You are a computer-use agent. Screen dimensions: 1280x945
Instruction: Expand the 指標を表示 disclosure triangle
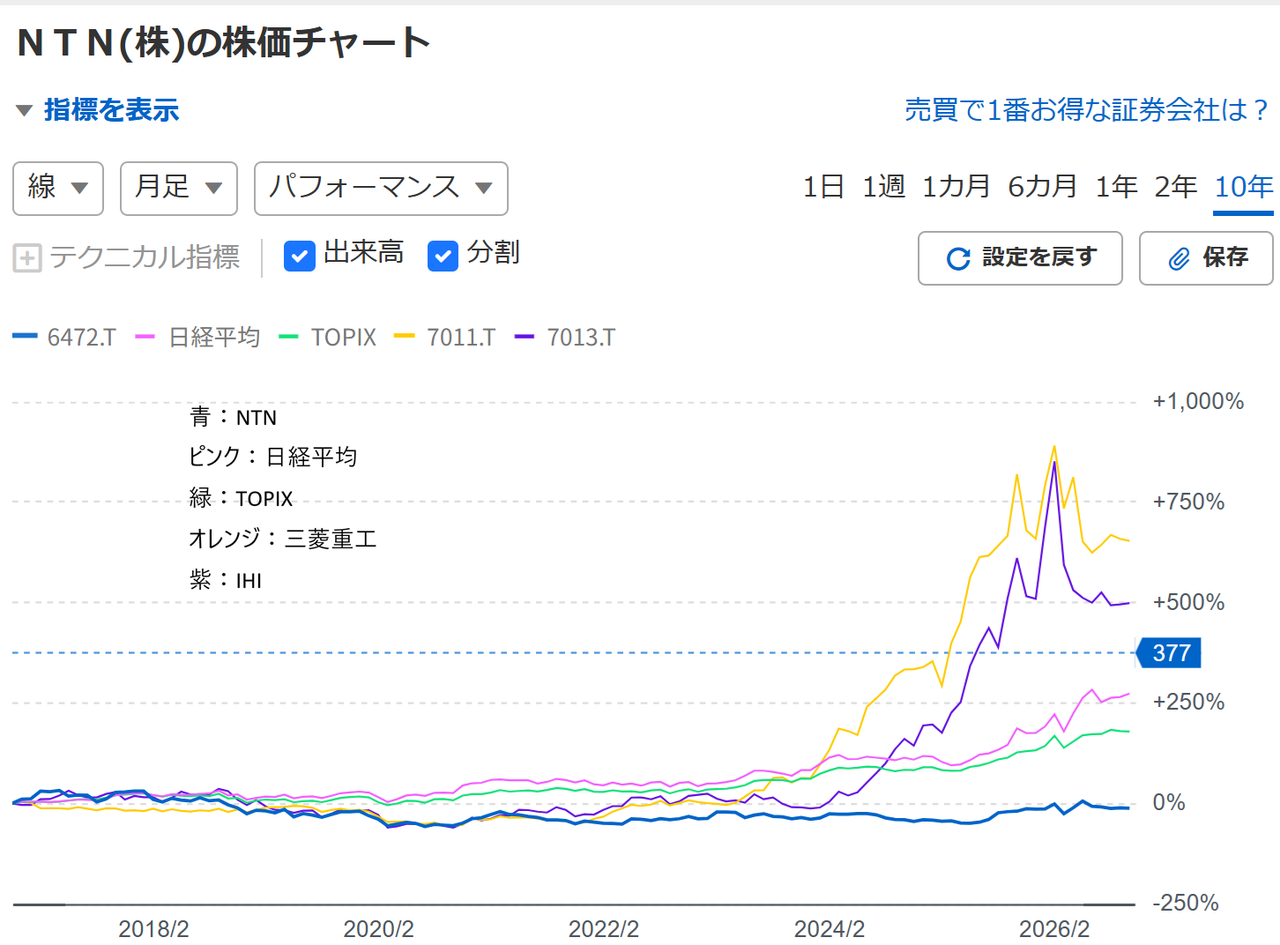click(24, 110)
